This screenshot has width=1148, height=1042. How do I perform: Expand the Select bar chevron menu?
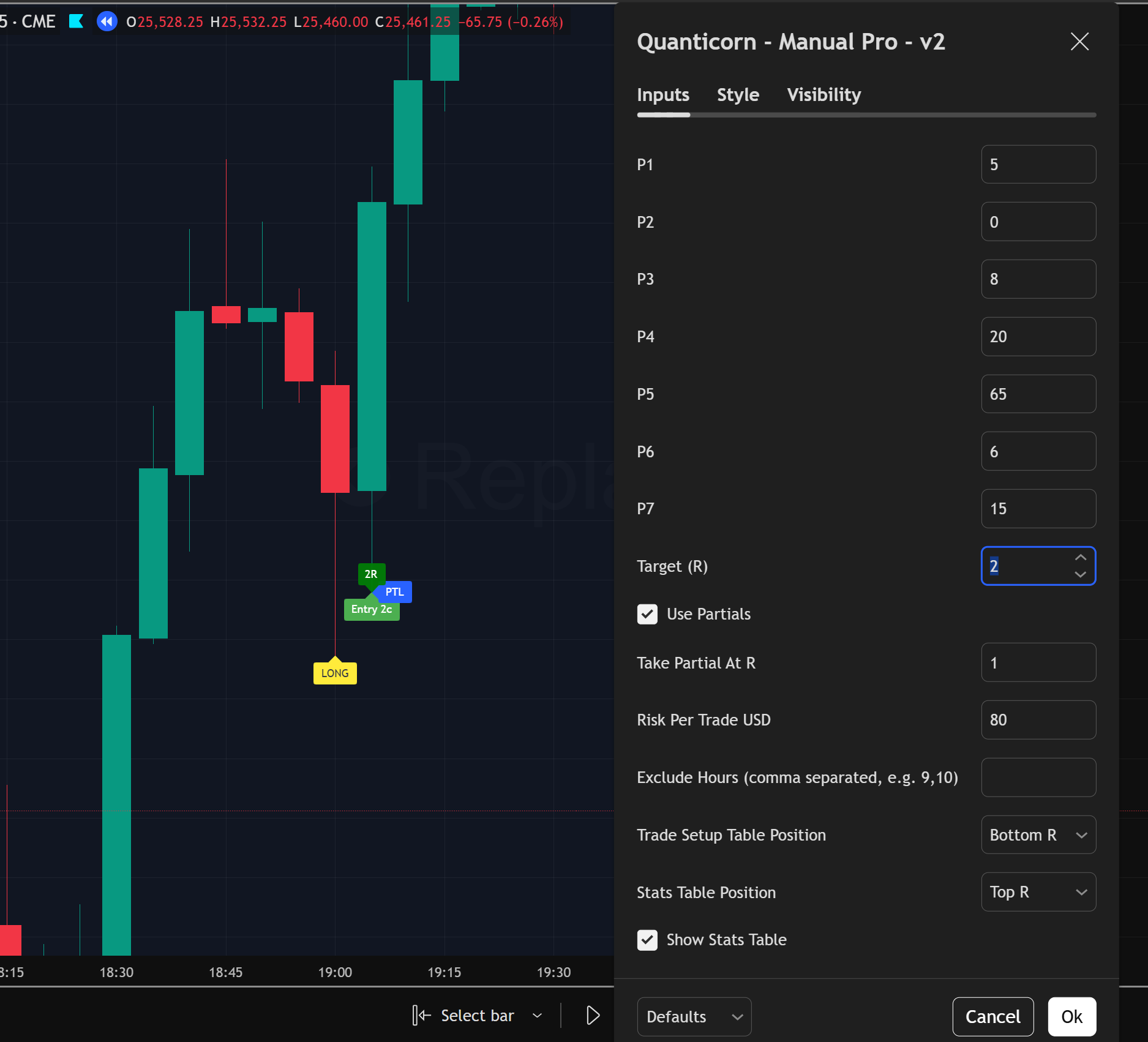pyautogui.click(x=538, y=1015)
